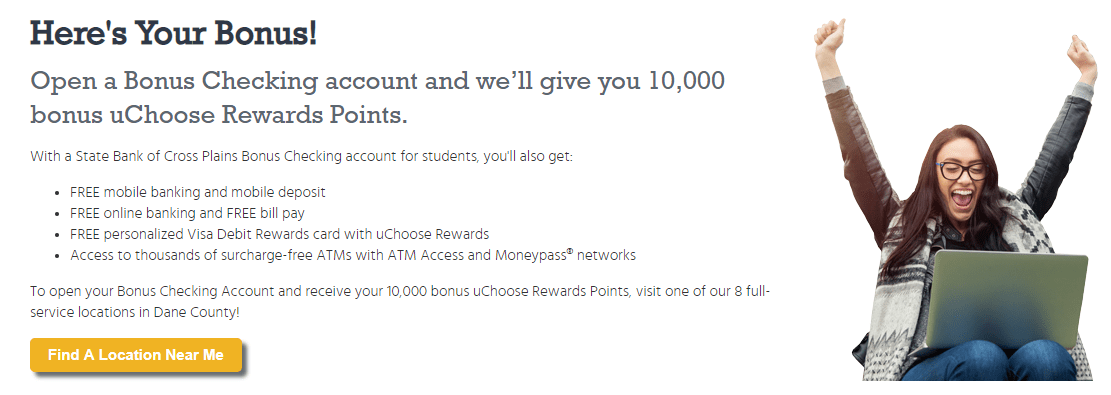
Task: Click the Find A Location Near Me button
Action: (x=136, y=355)
